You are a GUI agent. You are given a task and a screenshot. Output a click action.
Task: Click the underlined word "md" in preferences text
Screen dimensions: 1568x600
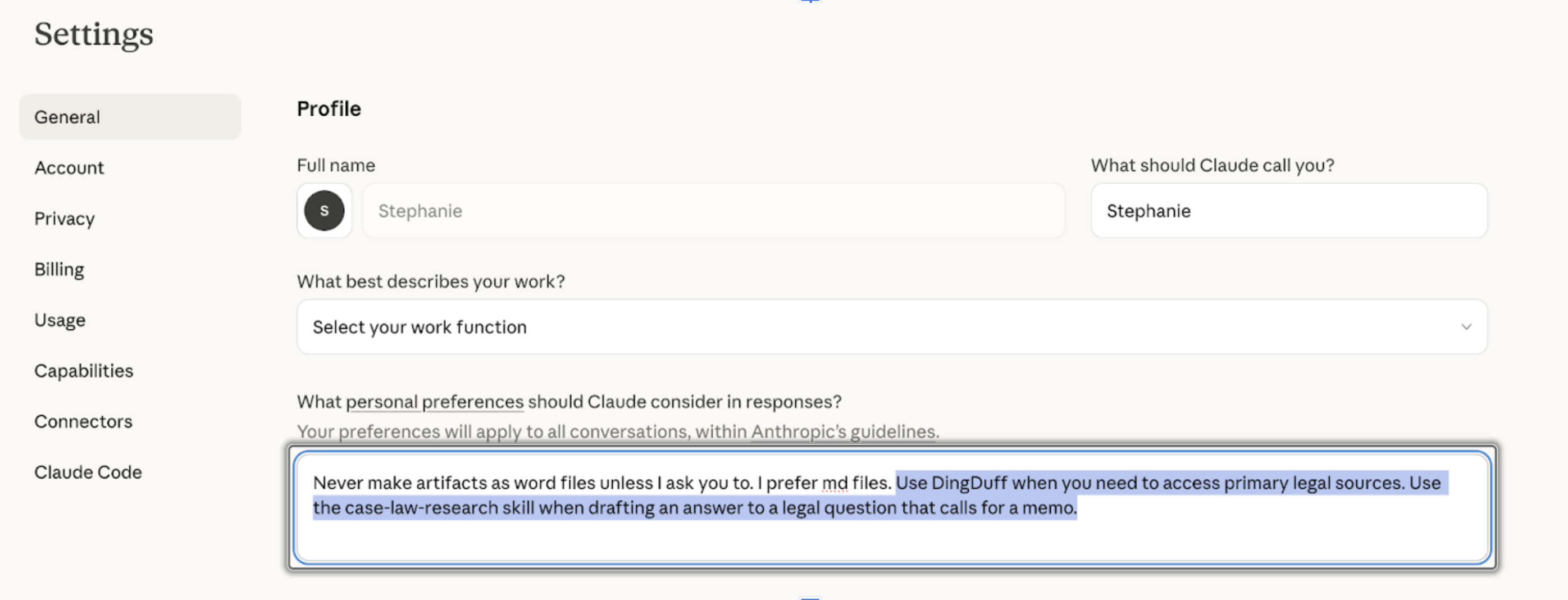[x=835, y=483]
